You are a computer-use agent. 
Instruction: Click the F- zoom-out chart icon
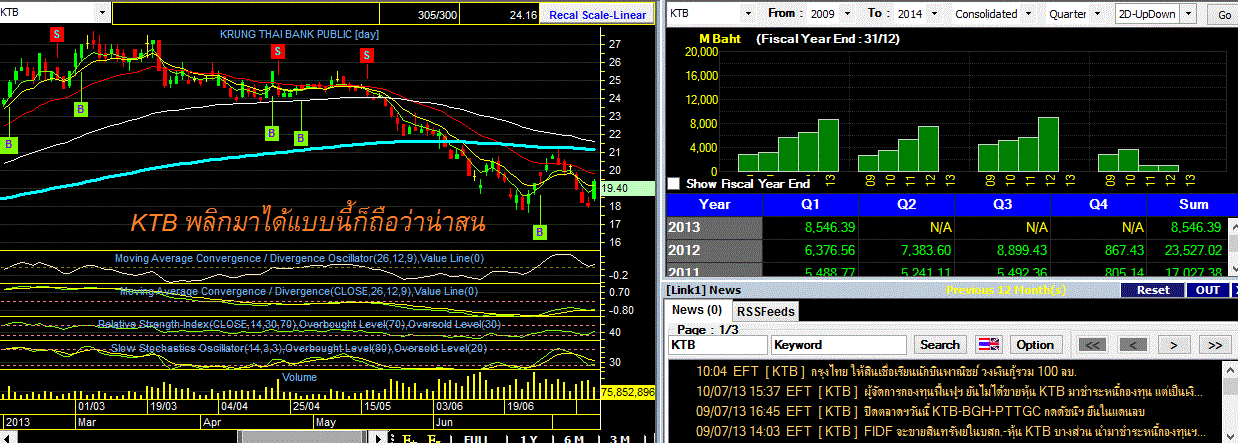[434, 440]
